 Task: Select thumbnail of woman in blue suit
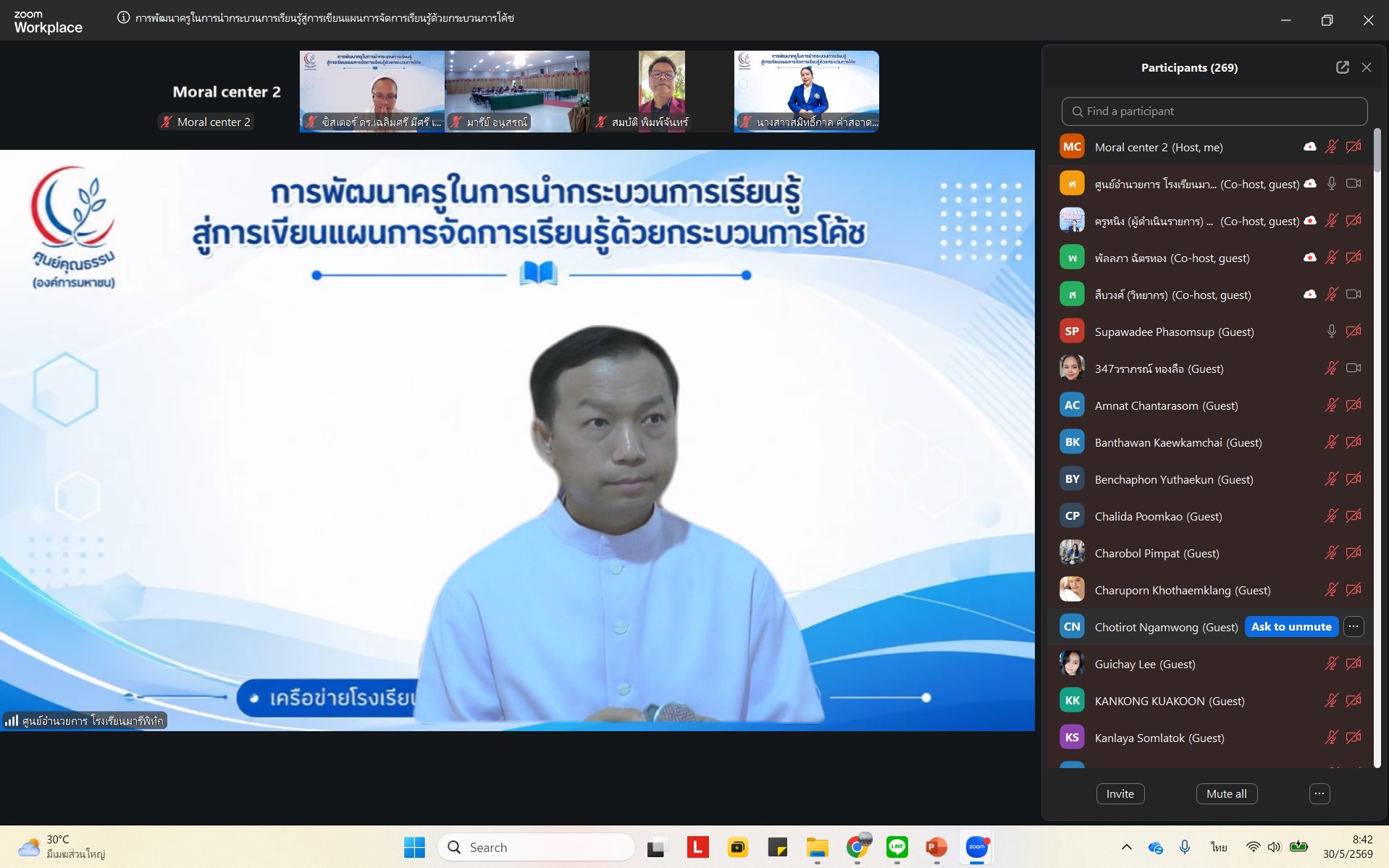pos(807,91)
